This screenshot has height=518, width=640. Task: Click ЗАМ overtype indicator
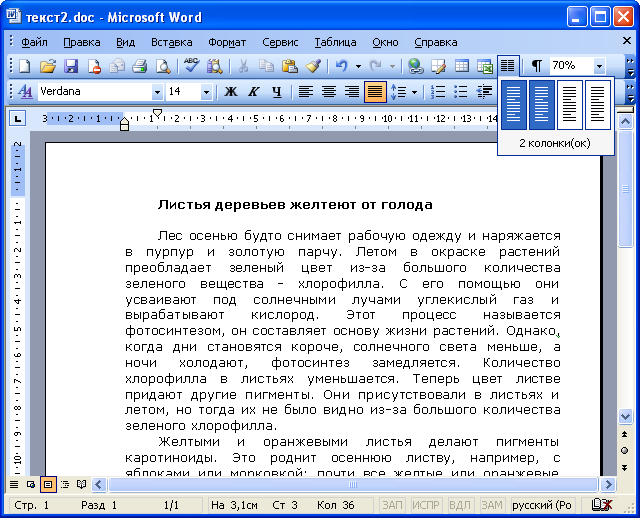click(x=491, y=505)
